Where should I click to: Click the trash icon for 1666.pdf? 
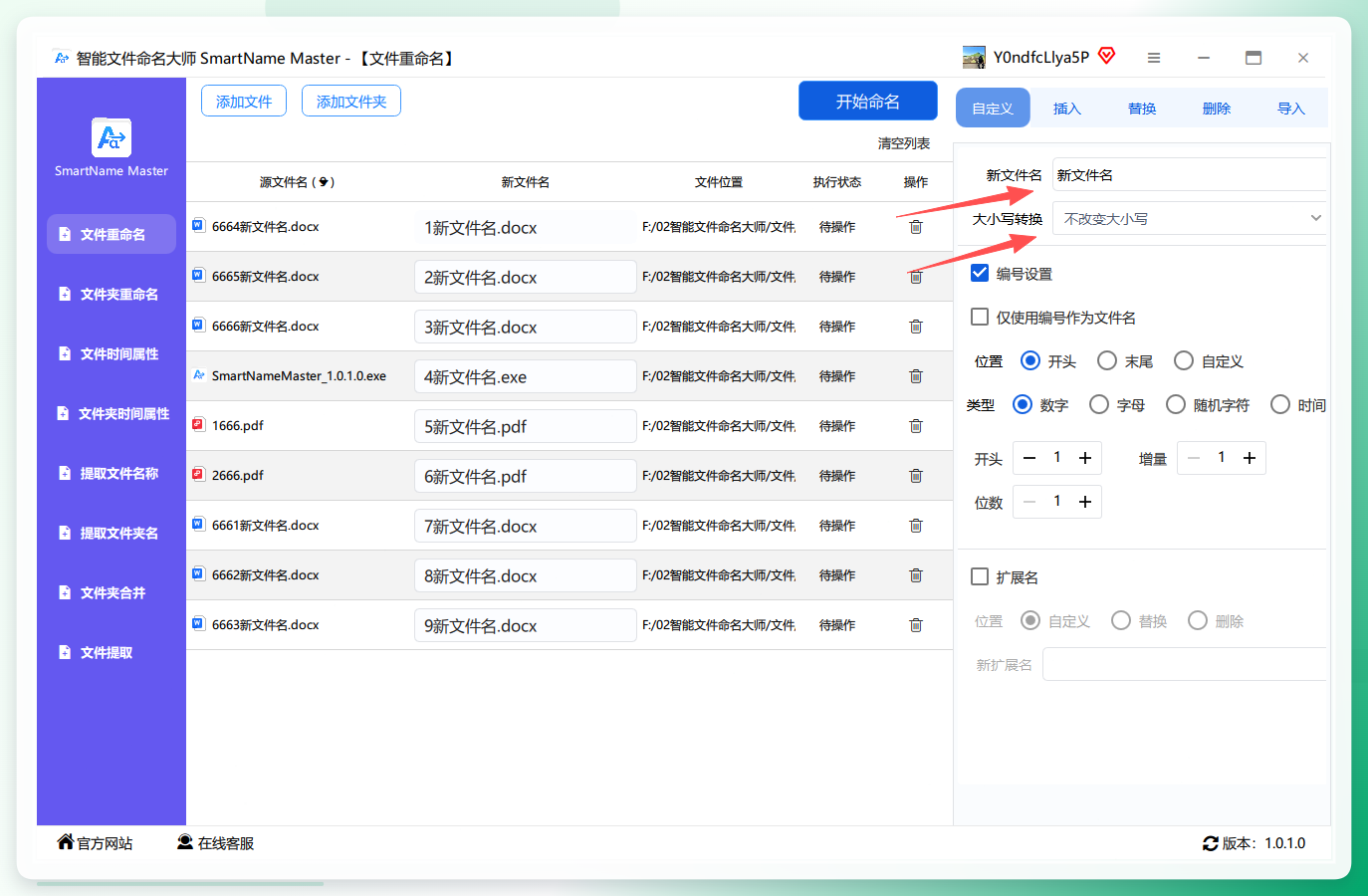pos(916,426)
